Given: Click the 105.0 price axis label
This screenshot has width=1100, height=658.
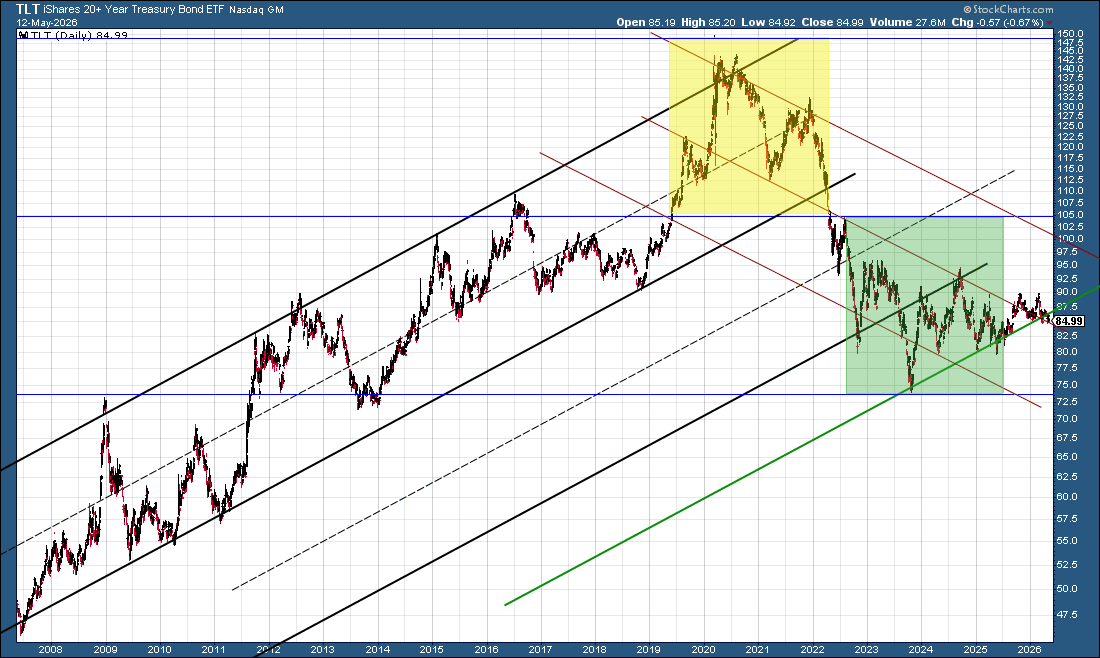Looking at the screenshot, I should [x=1071, y=215].
